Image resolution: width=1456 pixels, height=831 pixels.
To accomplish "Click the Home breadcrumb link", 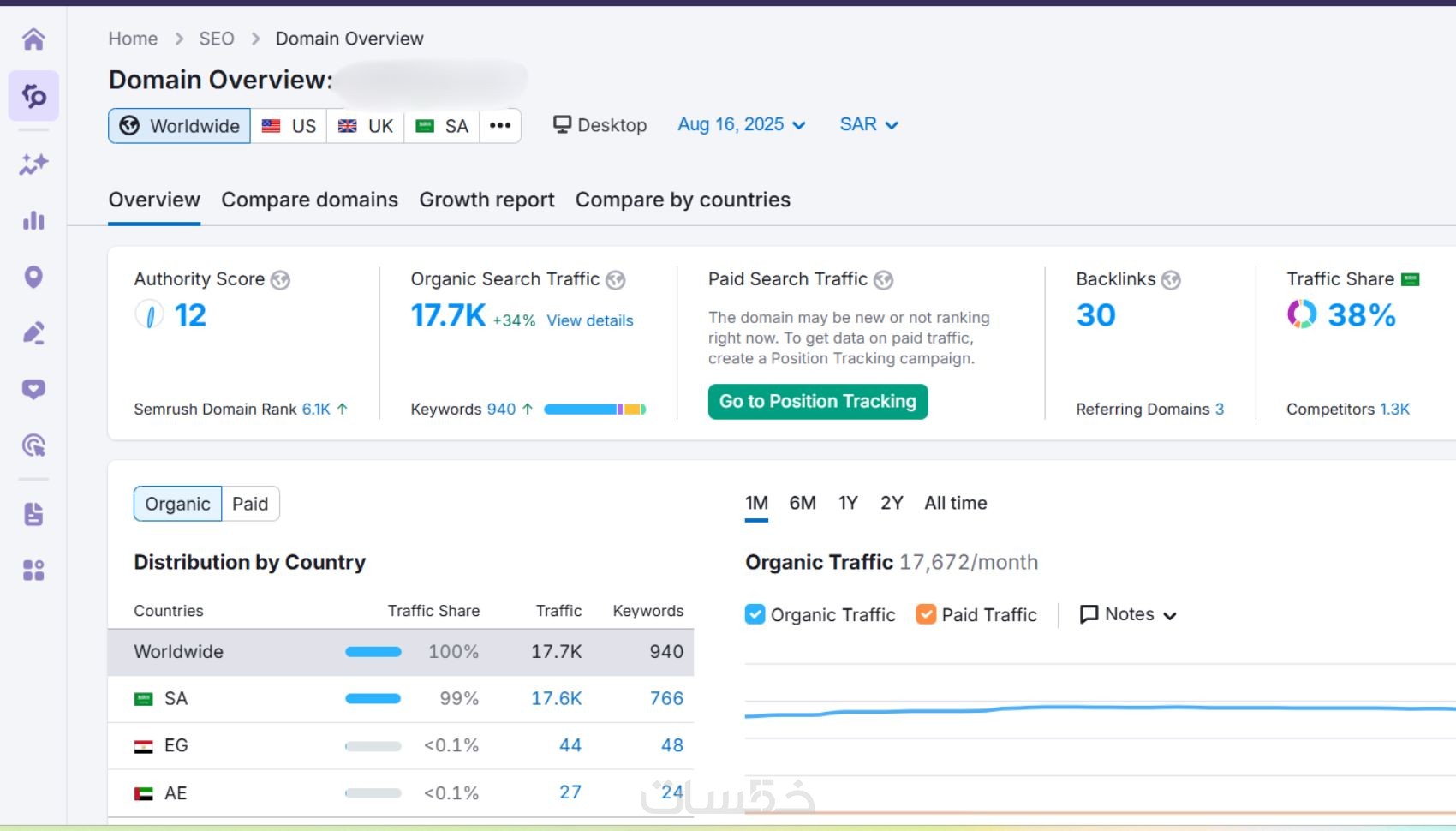I will (x=133, y=39).
